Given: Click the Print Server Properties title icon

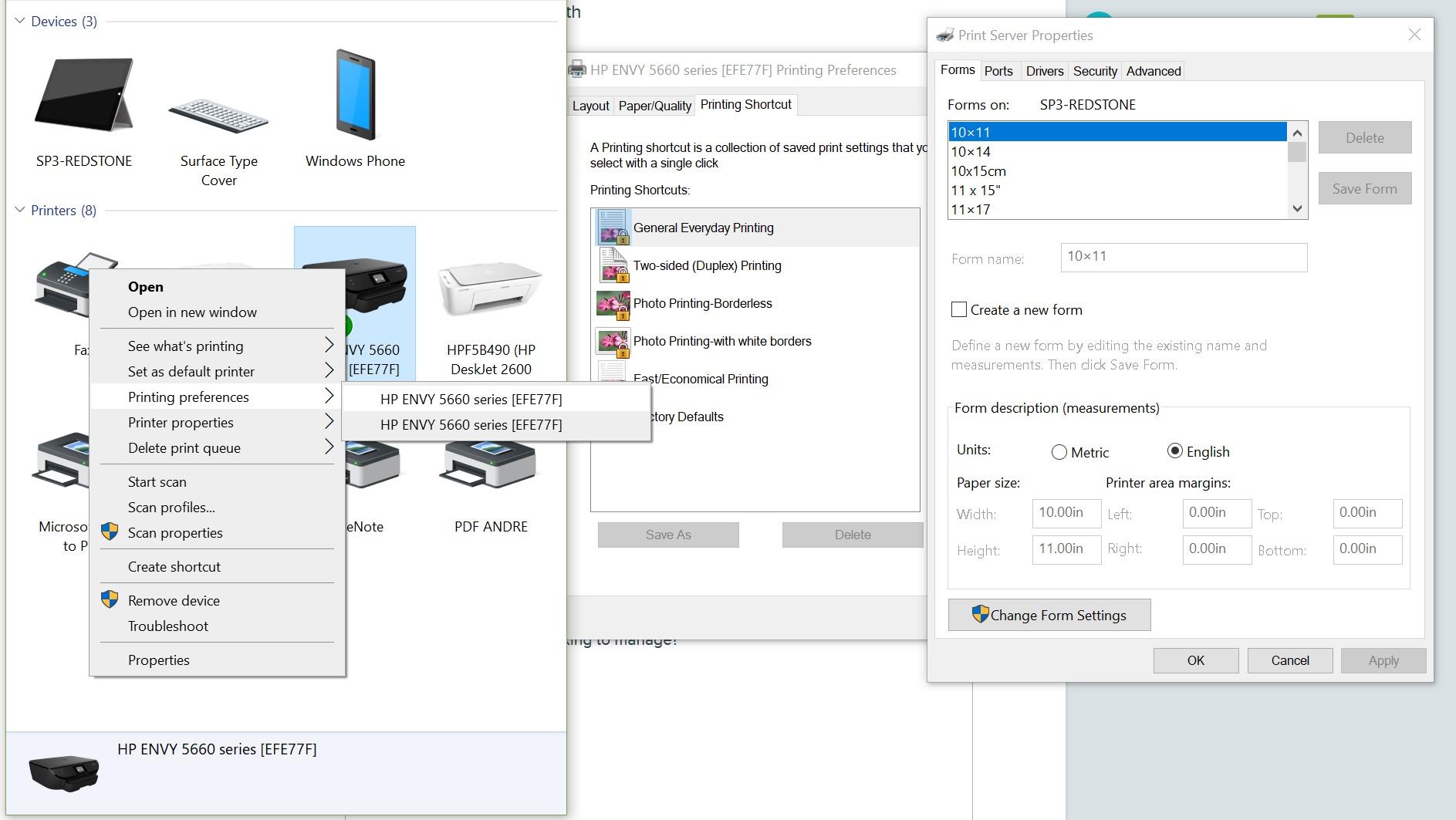Looking at the screenshot, I should [x=944, y=35].
